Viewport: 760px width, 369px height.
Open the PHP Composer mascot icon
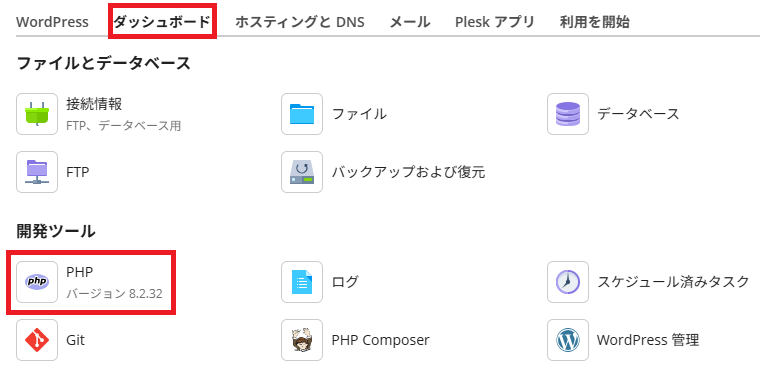point(302,340)
